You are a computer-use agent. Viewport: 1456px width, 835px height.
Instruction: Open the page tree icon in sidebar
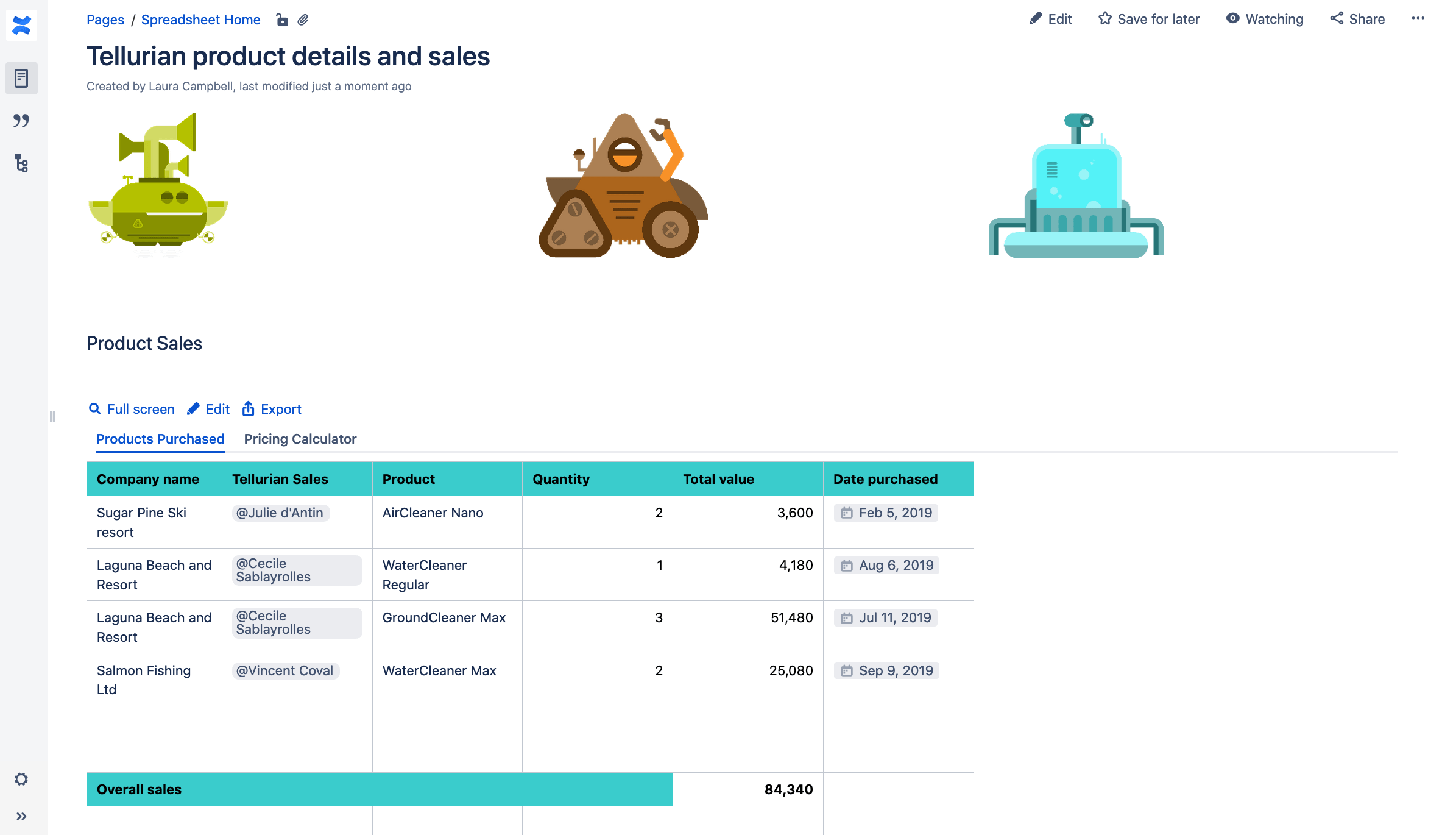click(22, 163)
